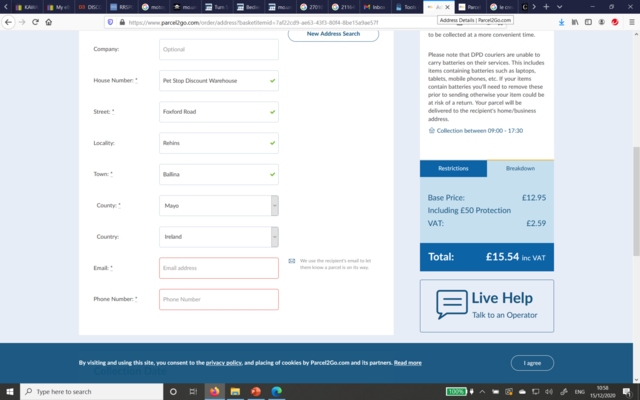Open the clock showing 10:58

coord(602,392)
